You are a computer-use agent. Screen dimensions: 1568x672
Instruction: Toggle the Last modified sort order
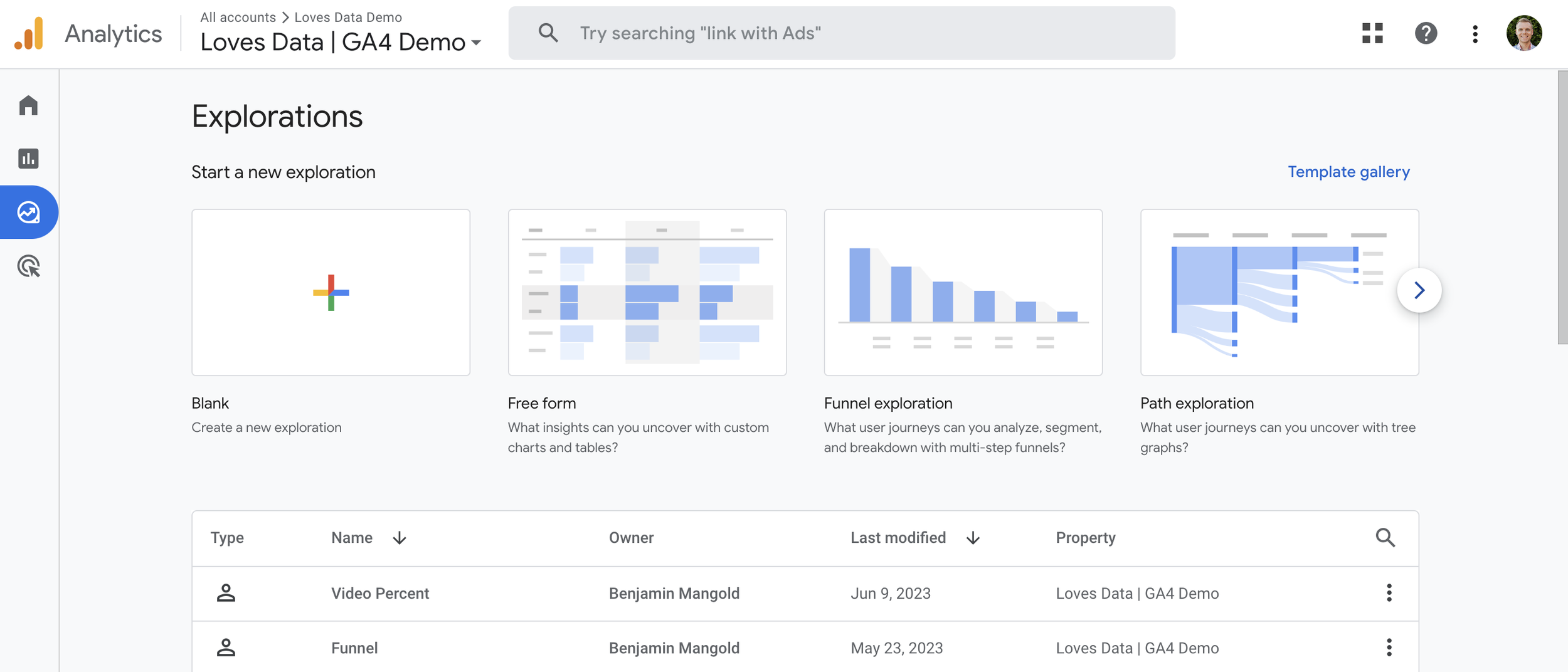[973, 537]
